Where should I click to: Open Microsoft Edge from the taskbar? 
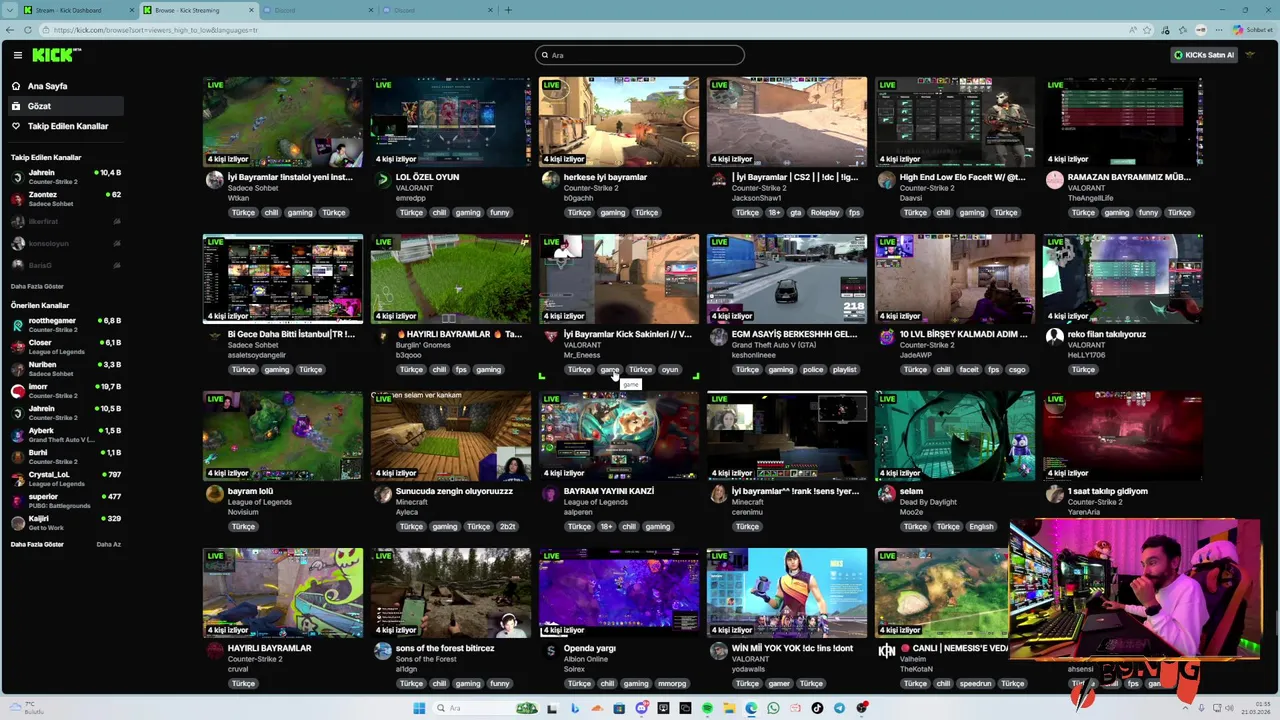(751, 708)
